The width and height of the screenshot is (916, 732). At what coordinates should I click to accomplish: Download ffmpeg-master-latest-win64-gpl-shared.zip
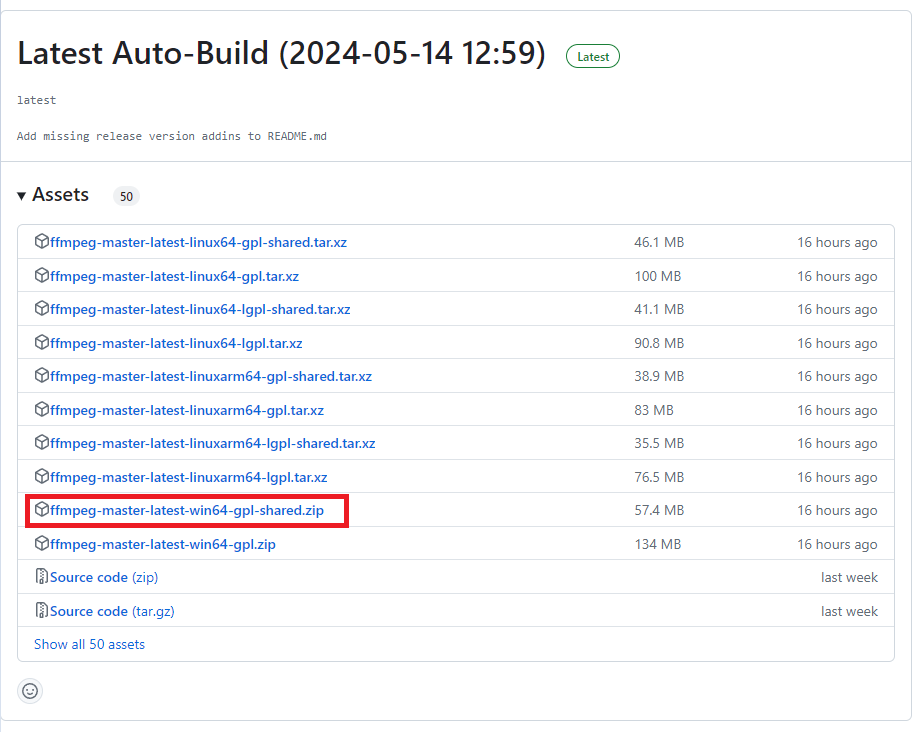(x=187, y=511)
